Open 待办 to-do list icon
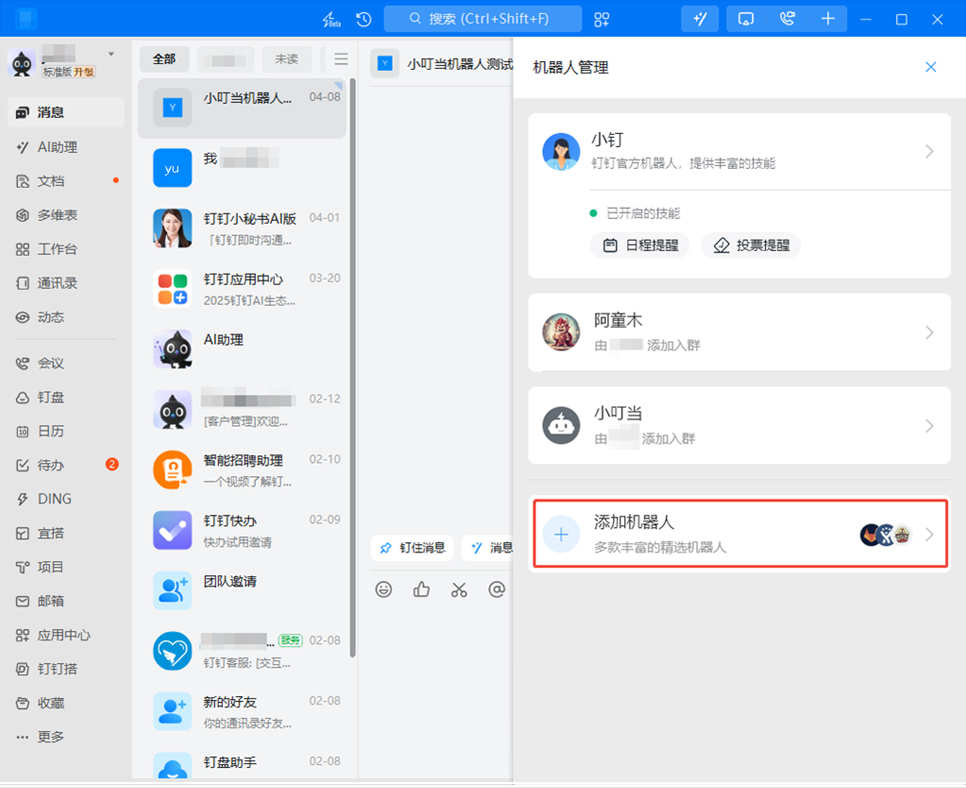This screenshot has height=788, width=966. pyautogui.click(x=23, y=465)
